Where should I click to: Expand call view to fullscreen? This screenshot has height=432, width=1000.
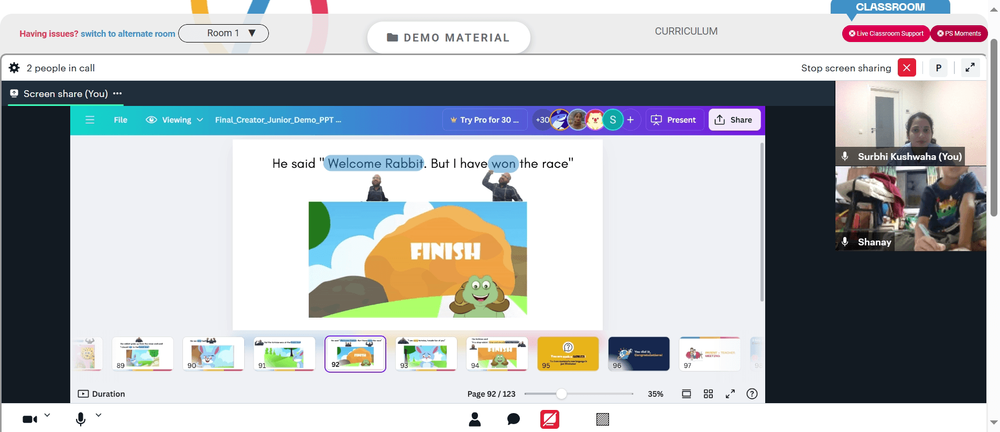pos(970,68)
